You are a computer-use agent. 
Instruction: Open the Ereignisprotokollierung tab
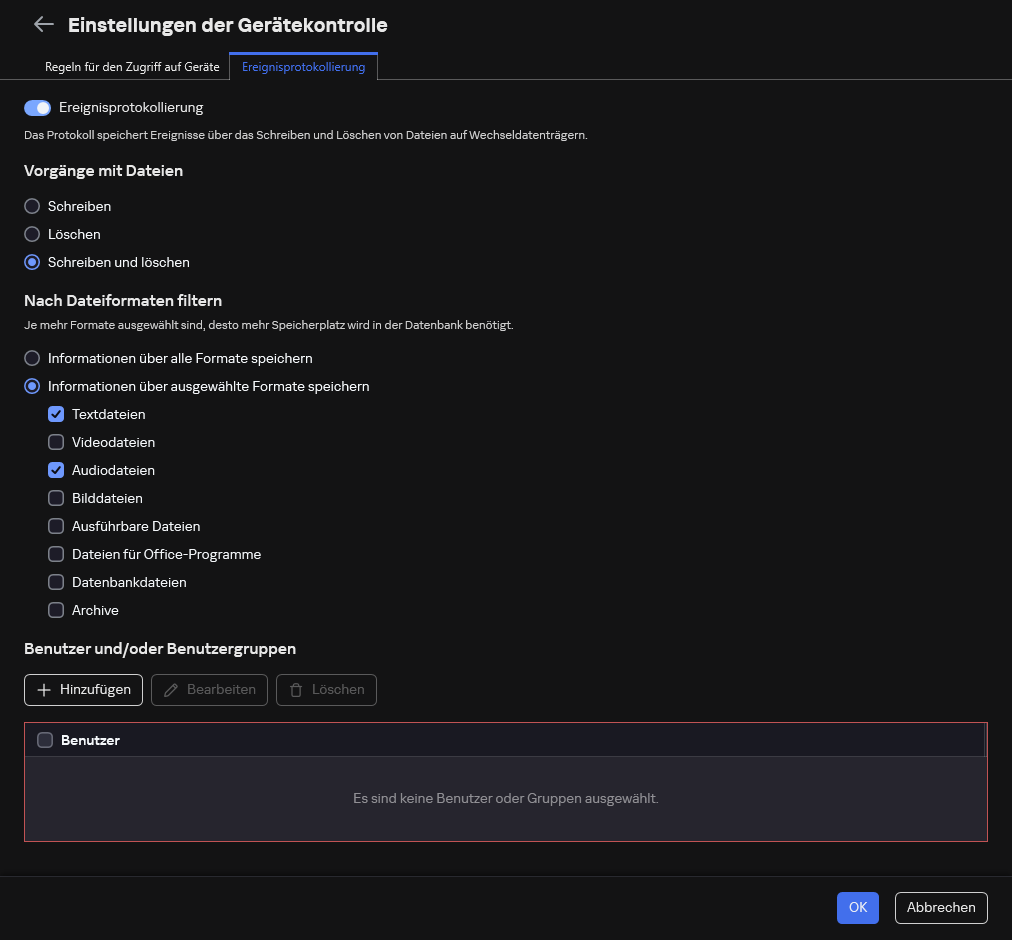pyautogui.click(x=303, y=67)
